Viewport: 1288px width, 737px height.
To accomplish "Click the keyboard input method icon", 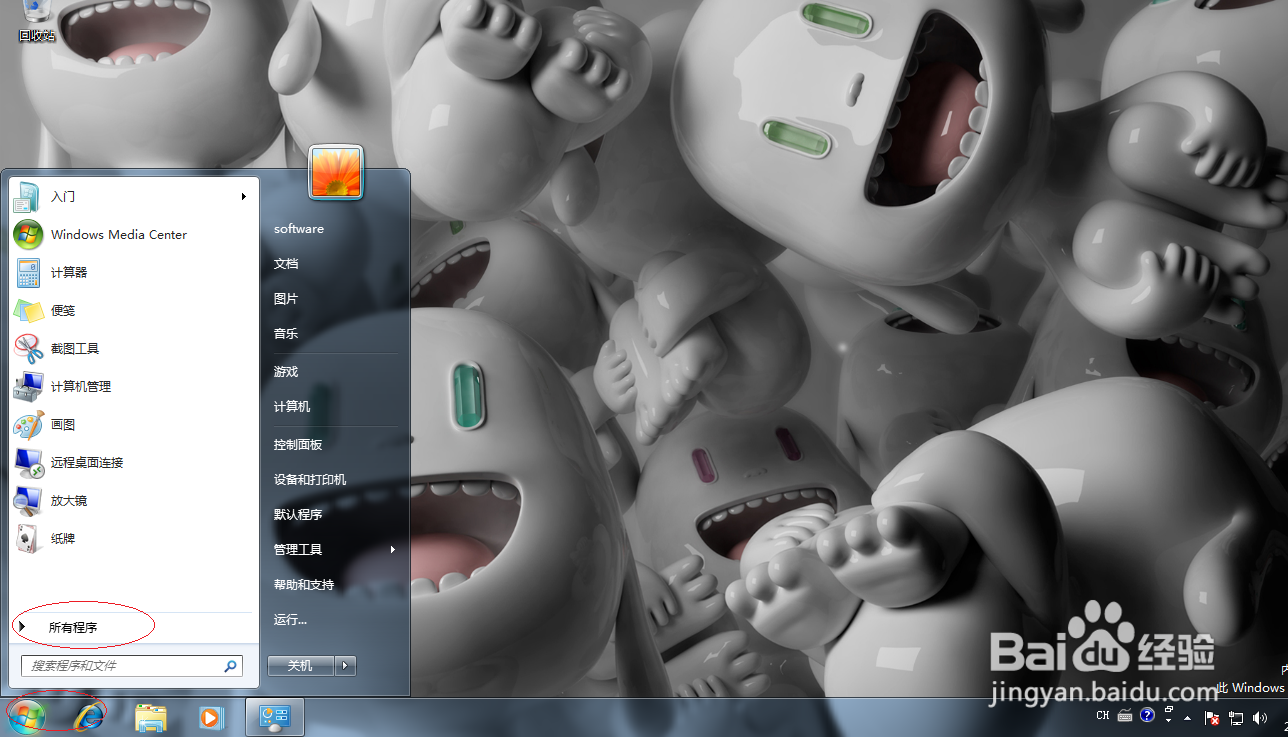I will click(x=1125, y=716).
